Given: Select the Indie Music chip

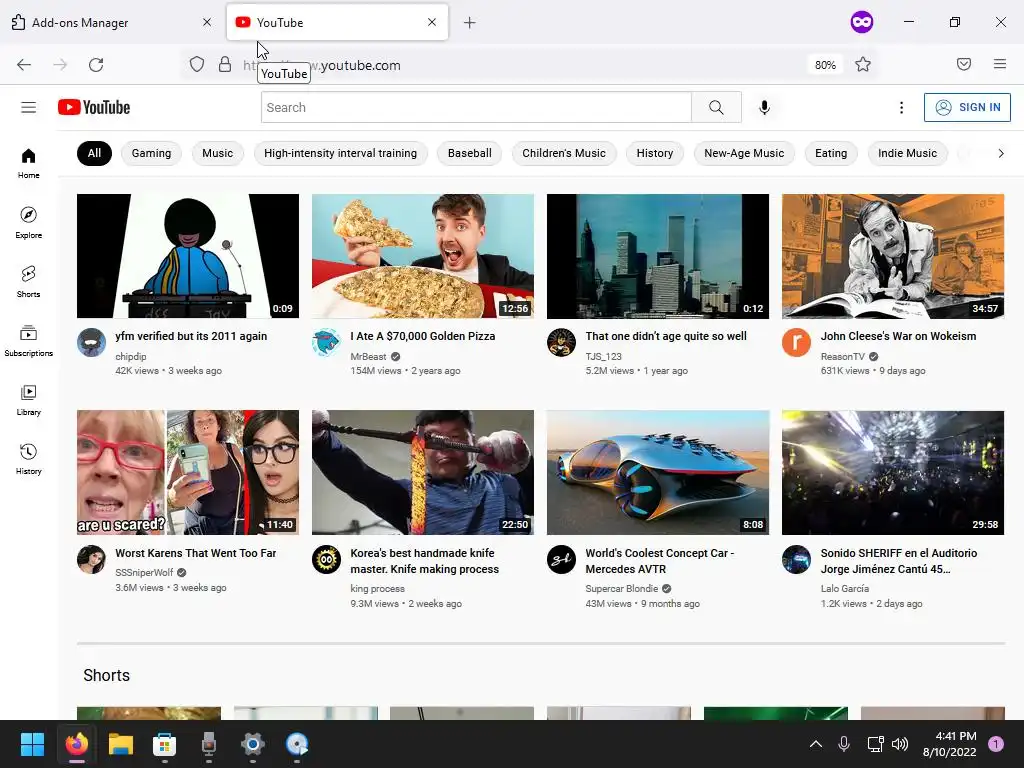Looking at the screenshot, I should pos(907,153).
